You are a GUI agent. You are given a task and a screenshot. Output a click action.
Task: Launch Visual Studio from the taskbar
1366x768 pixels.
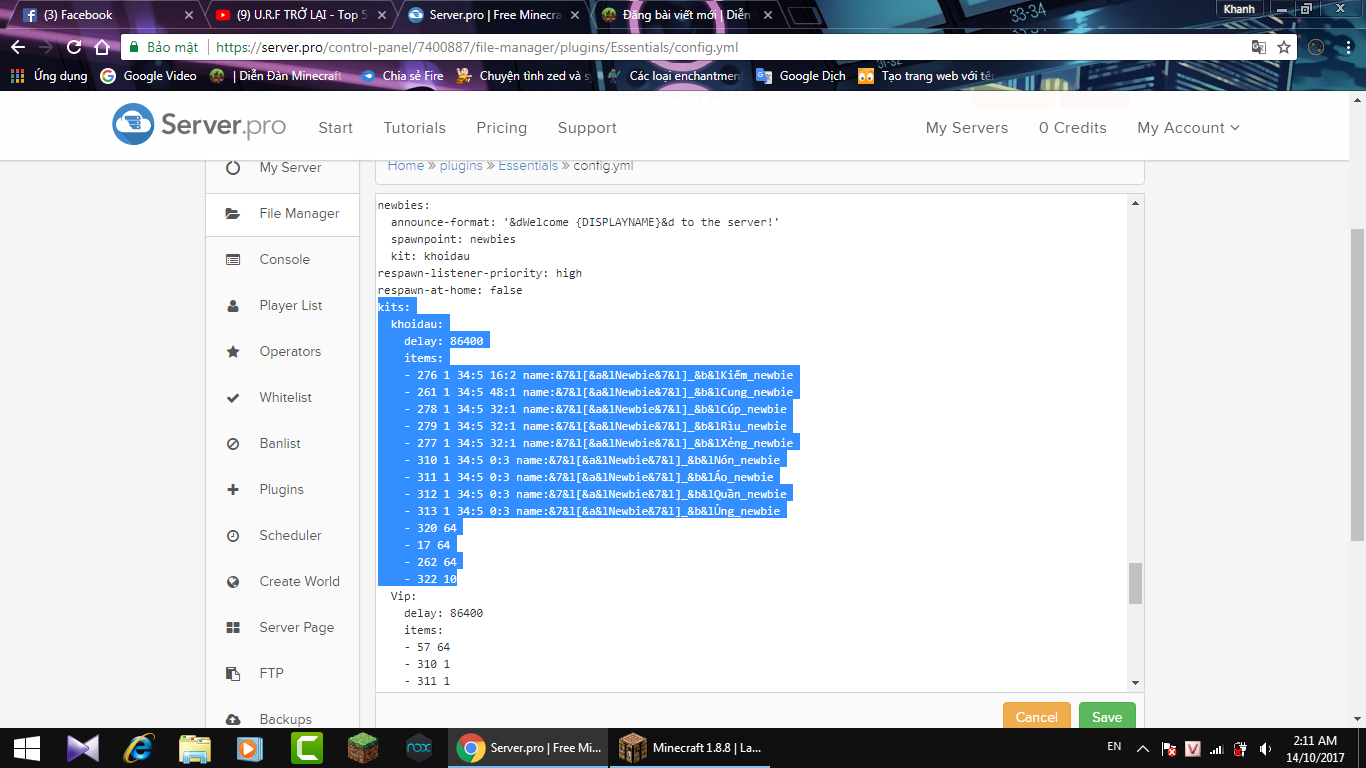[83, 748]
